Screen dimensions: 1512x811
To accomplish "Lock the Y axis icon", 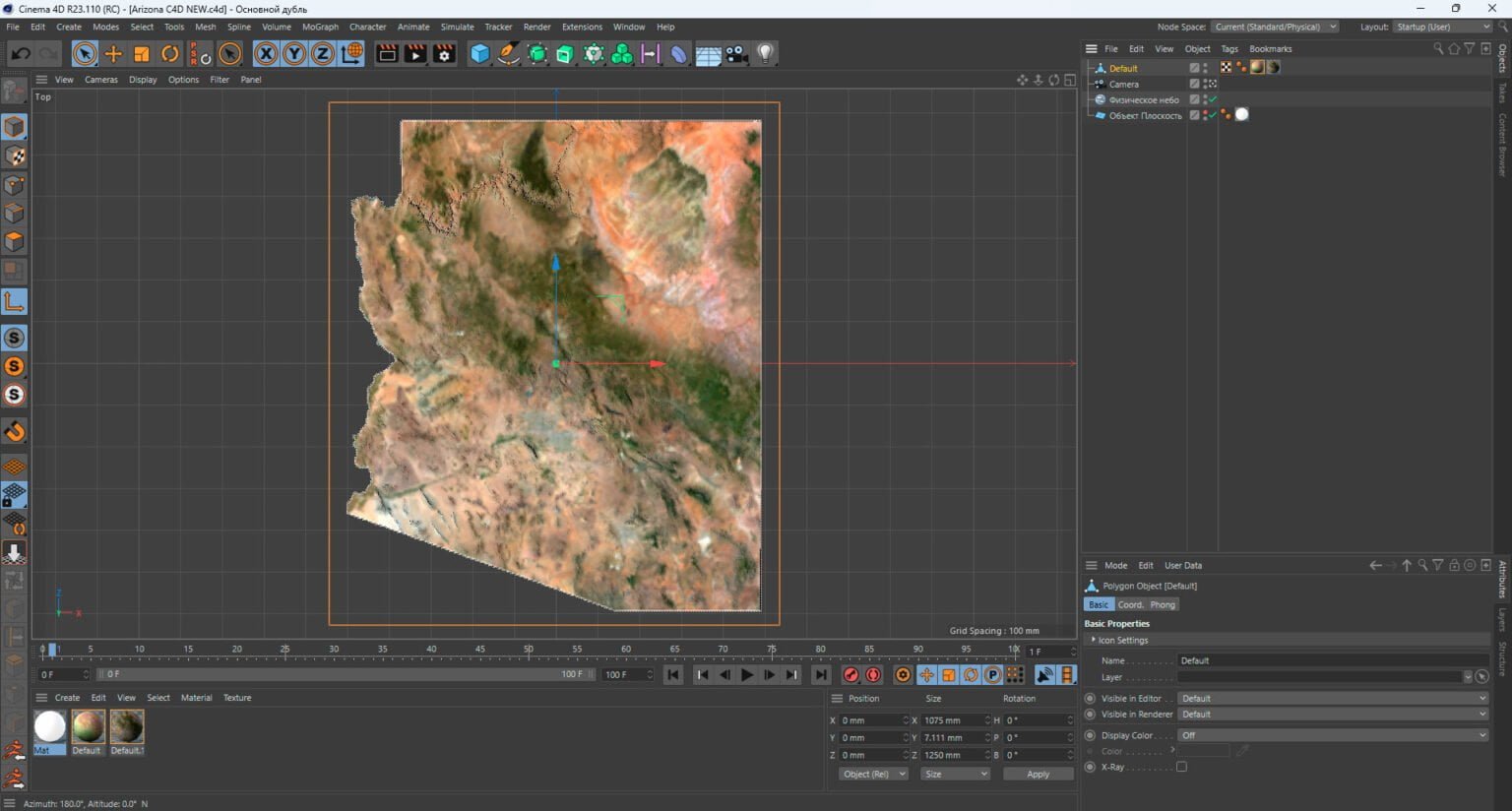I will [x=294, y=54].
